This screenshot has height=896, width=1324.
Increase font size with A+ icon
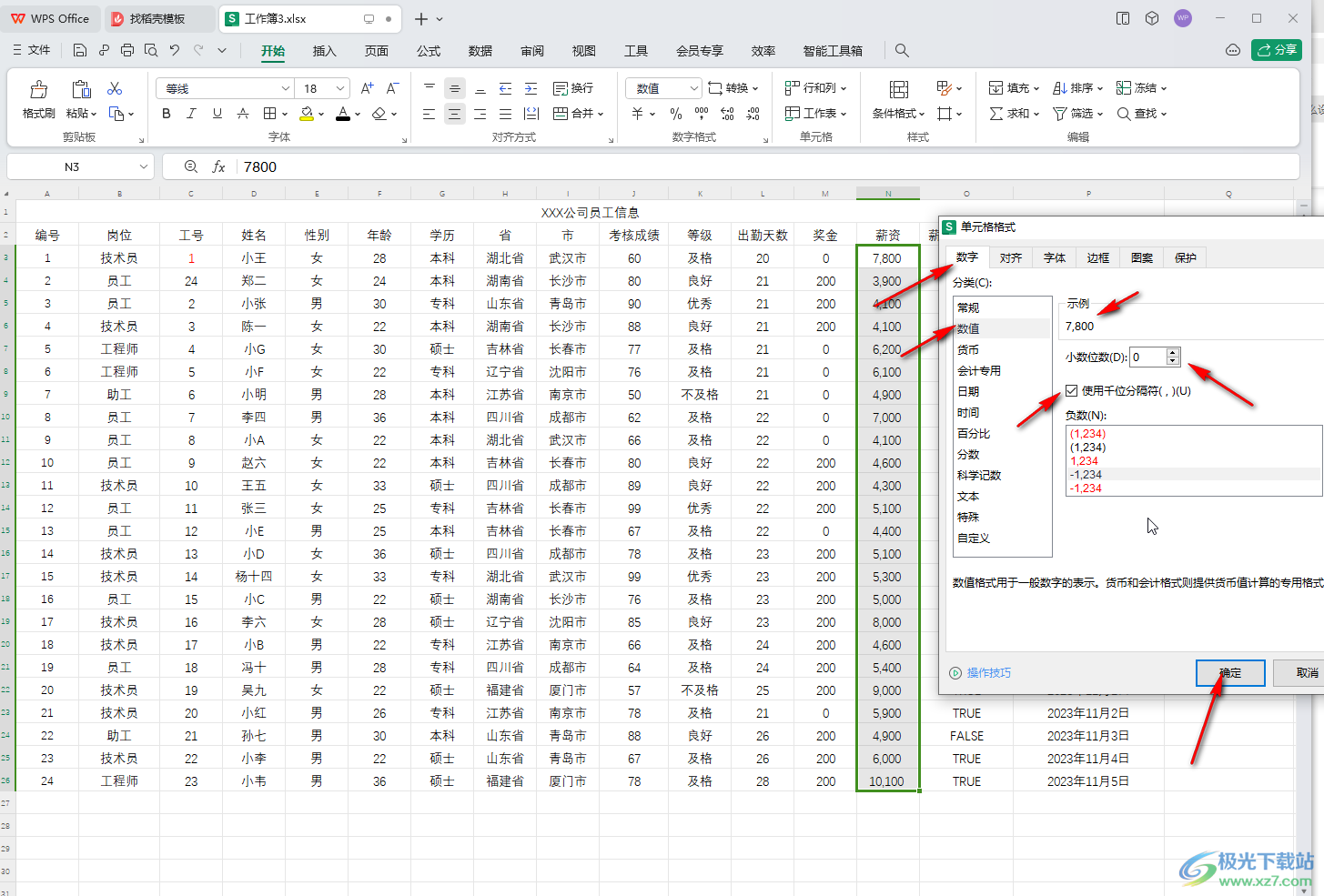[367, 88]
